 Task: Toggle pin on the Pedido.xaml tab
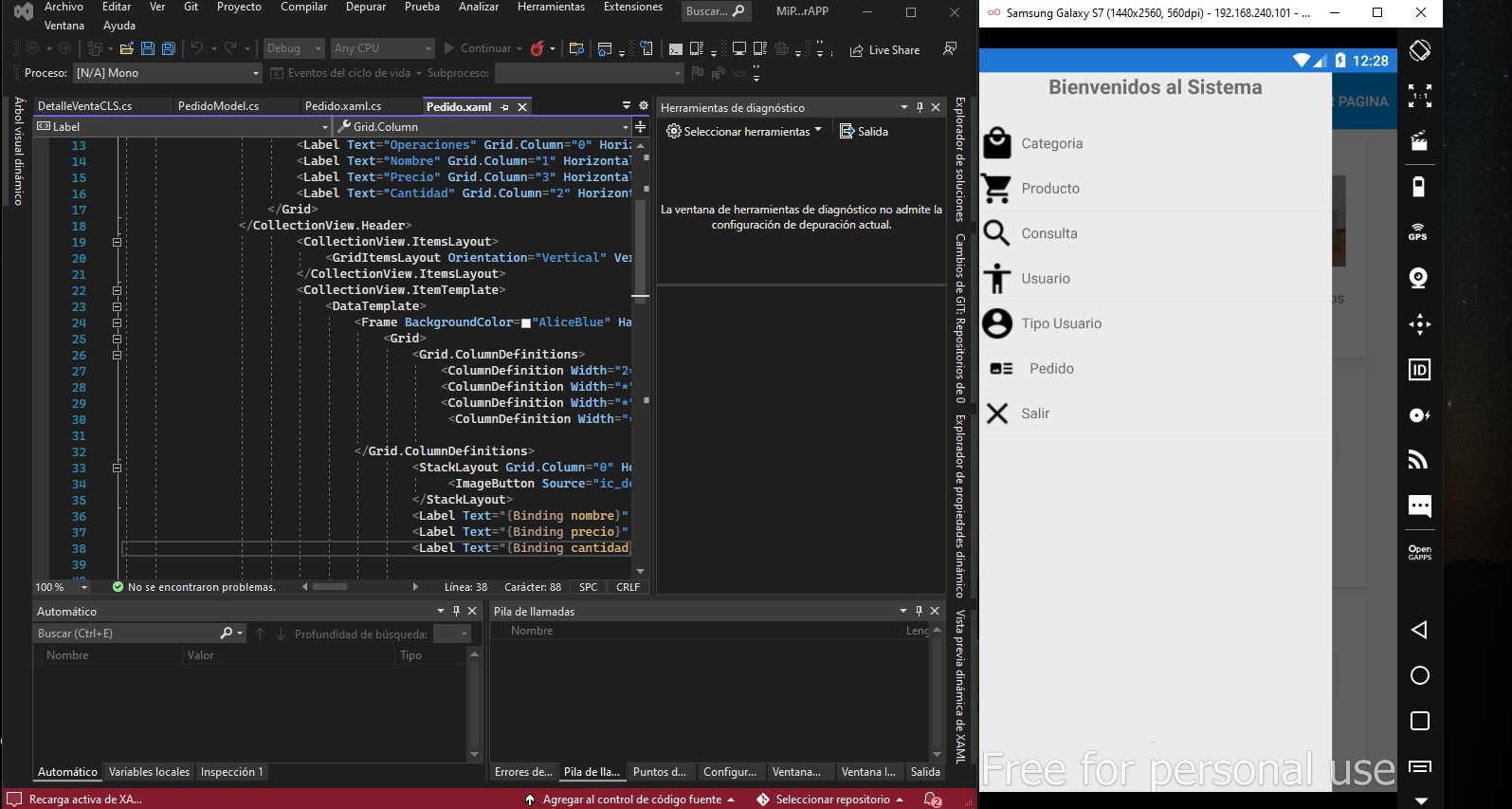point(504,107)
